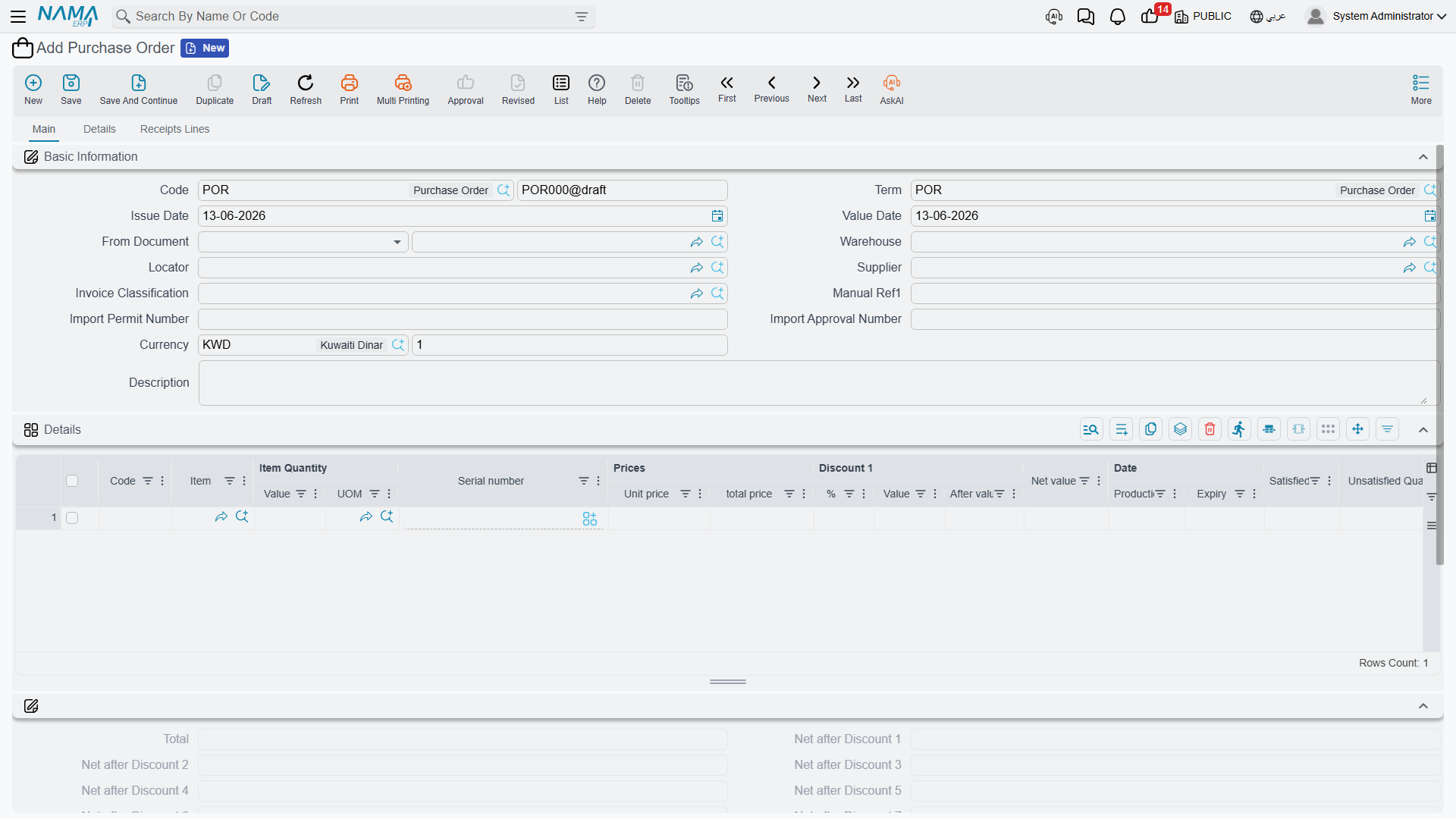Click the grid column chooser icon
Image resolution: width=1456 pixels, height=819 pixels.
(x=1432, y=468)
